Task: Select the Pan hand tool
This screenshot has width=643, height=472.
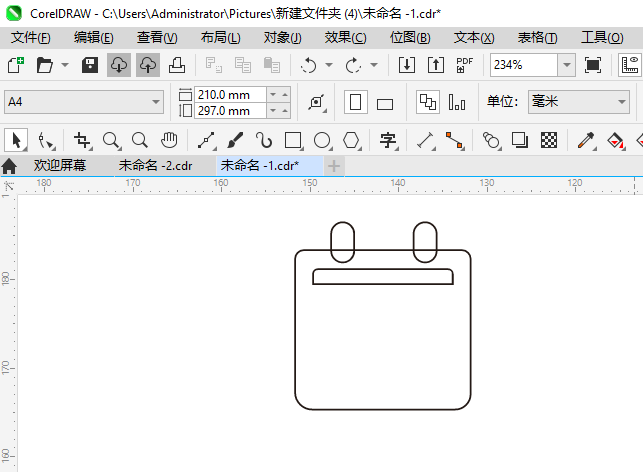Action: point(169,140)
